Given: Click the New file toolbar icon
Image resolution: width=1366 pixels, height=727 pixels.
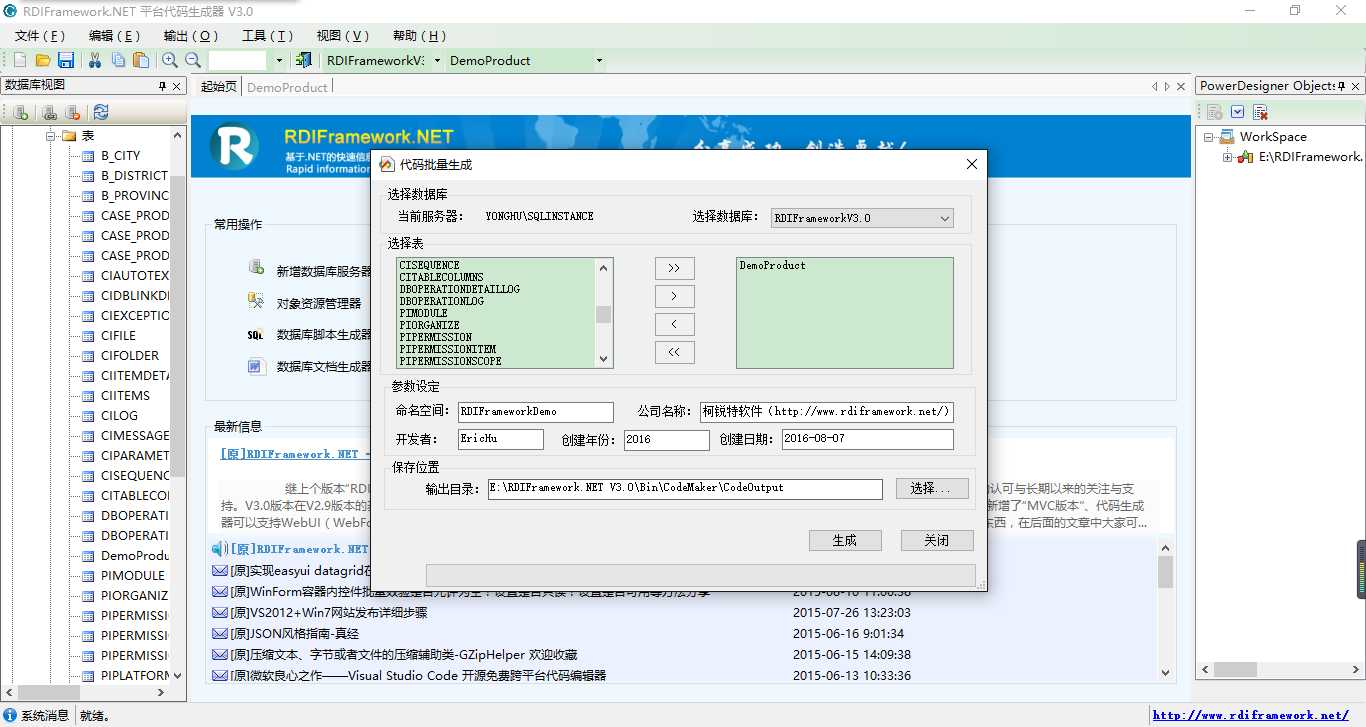Looking at the screenshot, I should coord(19,60).
